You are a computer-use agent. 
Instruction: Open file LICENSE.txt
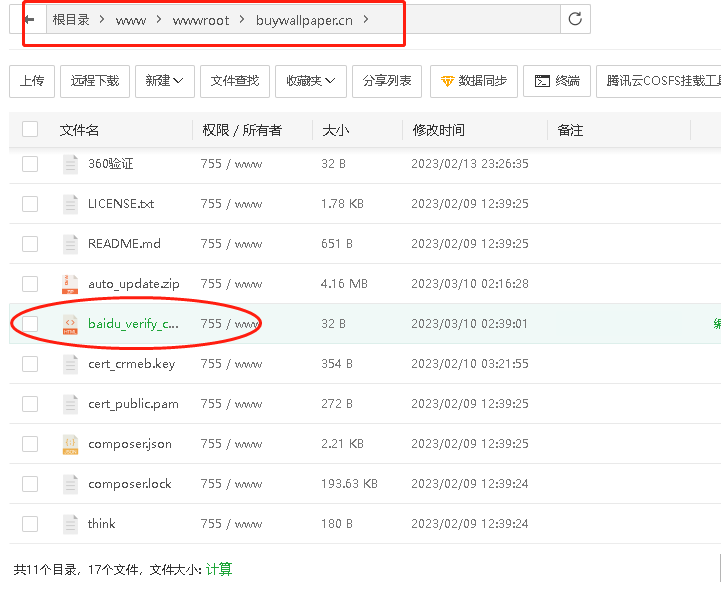tap(121, 204)
